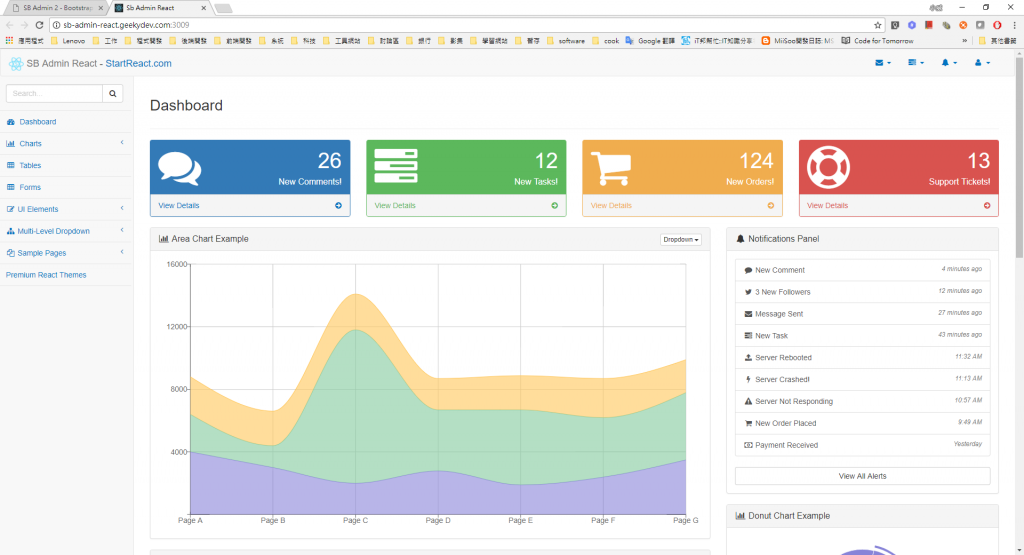The image size is (1024, 555).
Task: Open the Server Not Responding notification
Action: (862, 401)
